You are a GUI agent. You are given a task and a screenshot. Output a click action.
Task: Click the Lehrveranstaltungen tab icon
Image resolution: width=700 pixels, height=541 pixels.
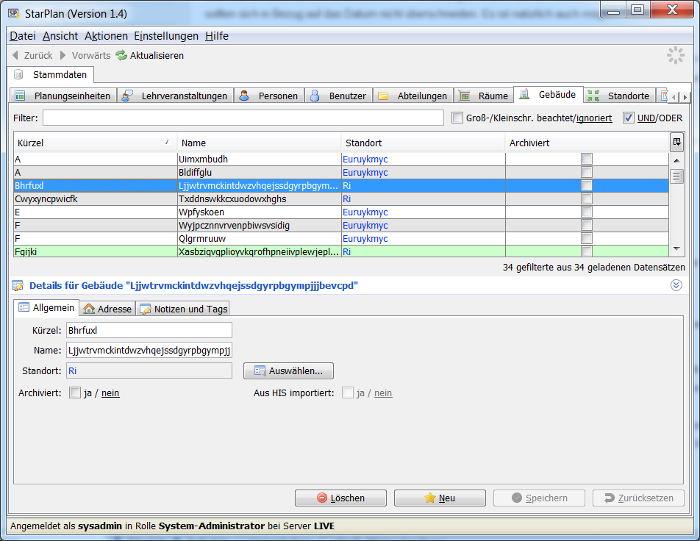point(127,96)
